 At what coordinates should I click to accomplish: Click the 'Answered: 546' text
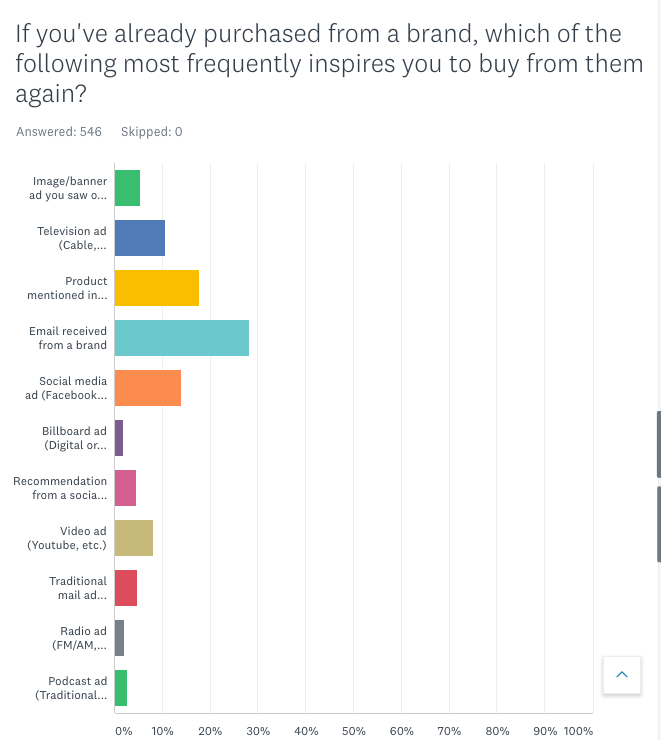click(59, 132)
